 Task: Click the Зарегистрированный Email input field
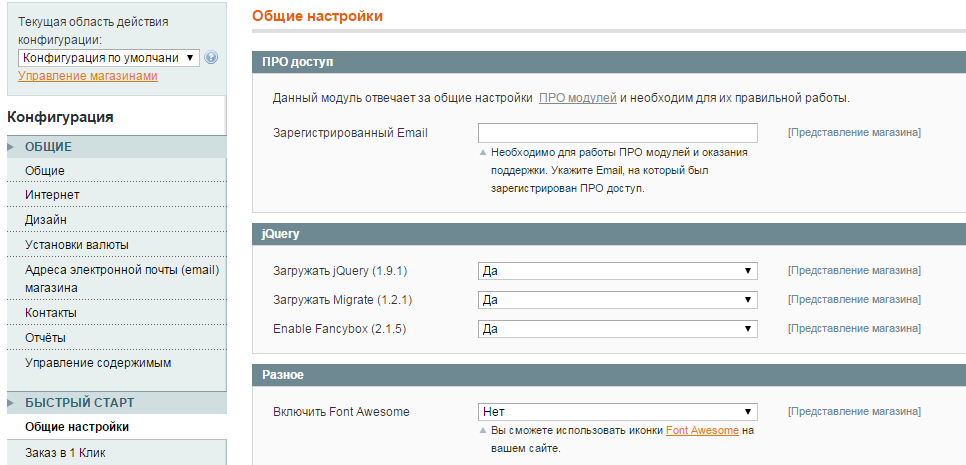(x=617, y=133)
